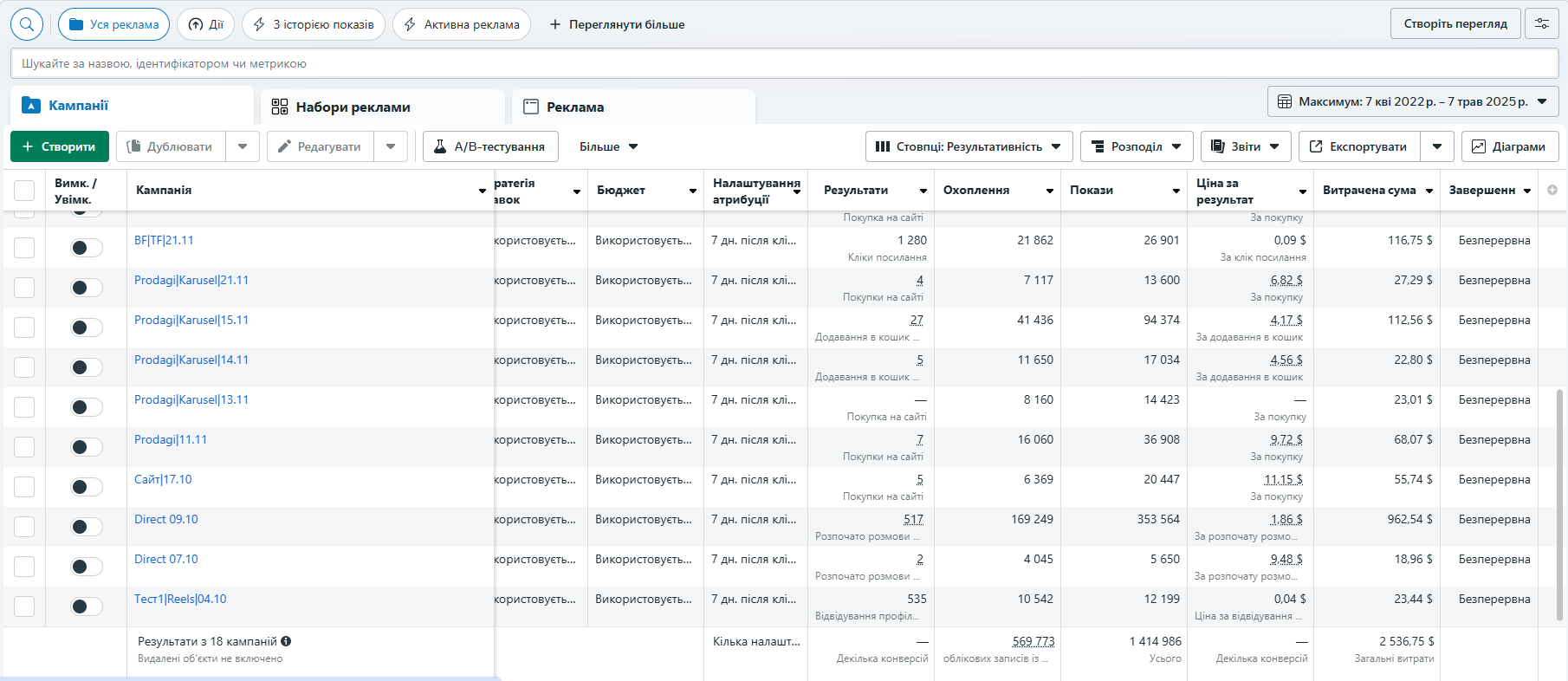
Task: Select the З історією показів filter
Action: click(314, 24)
